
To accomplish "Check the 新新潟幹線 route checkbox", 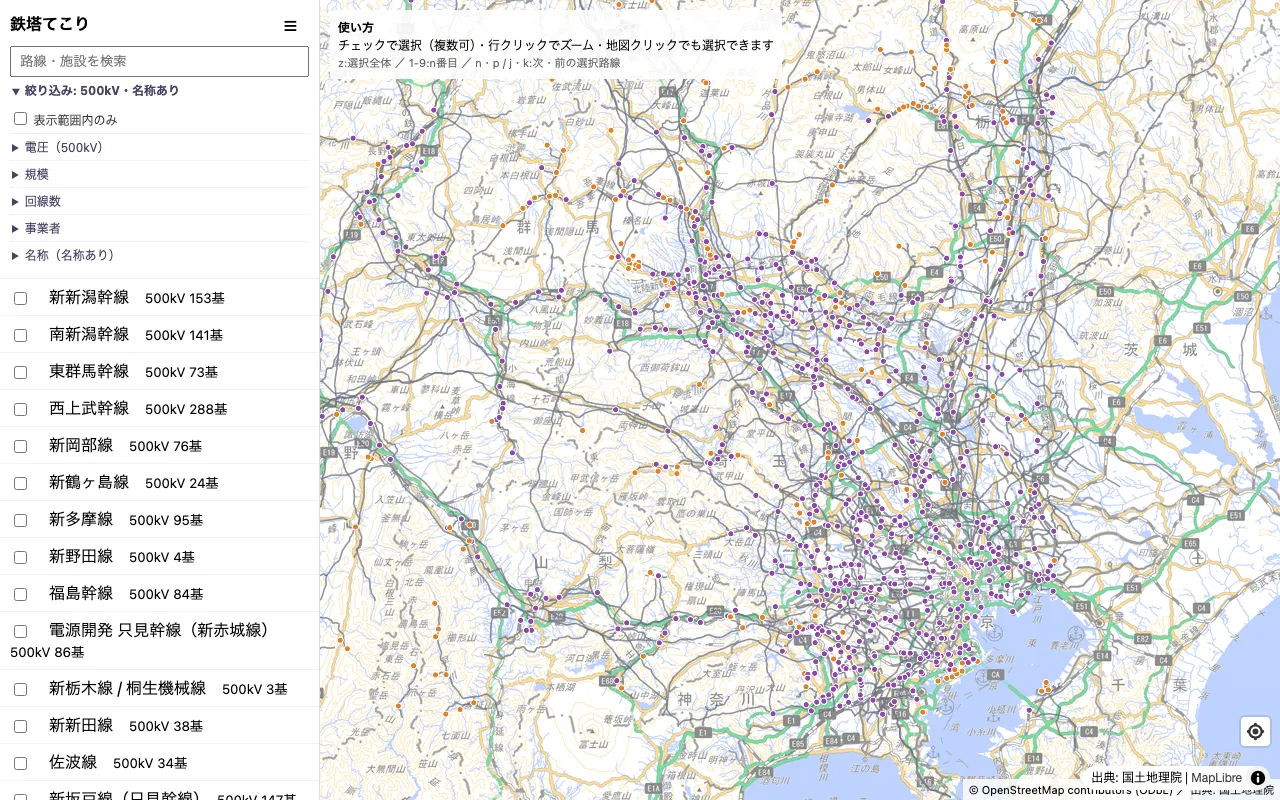I will [20, 298].
